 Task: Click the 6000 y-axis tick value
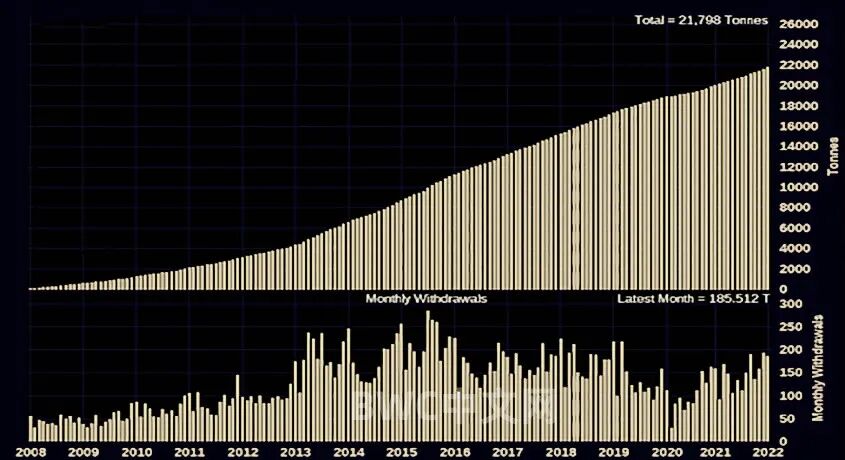[795, 228]
